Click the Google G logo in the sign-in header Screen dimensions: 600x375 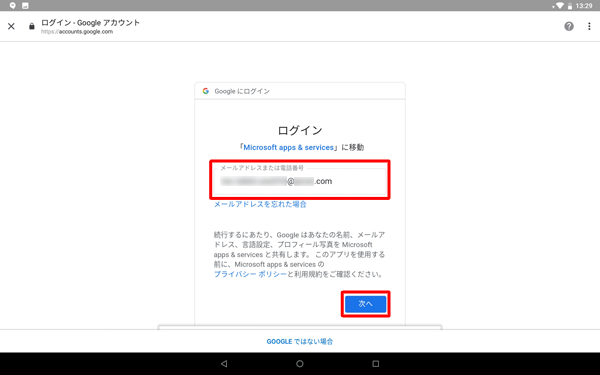206,91
